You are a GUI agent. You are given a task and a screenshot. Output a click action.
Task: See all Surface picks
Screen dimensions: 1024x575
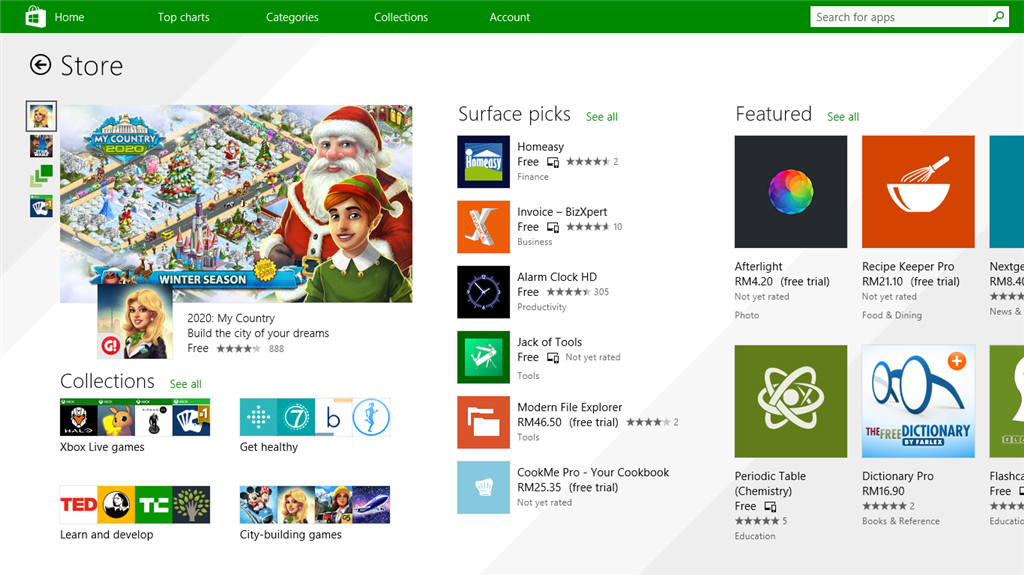pos(601,117)
